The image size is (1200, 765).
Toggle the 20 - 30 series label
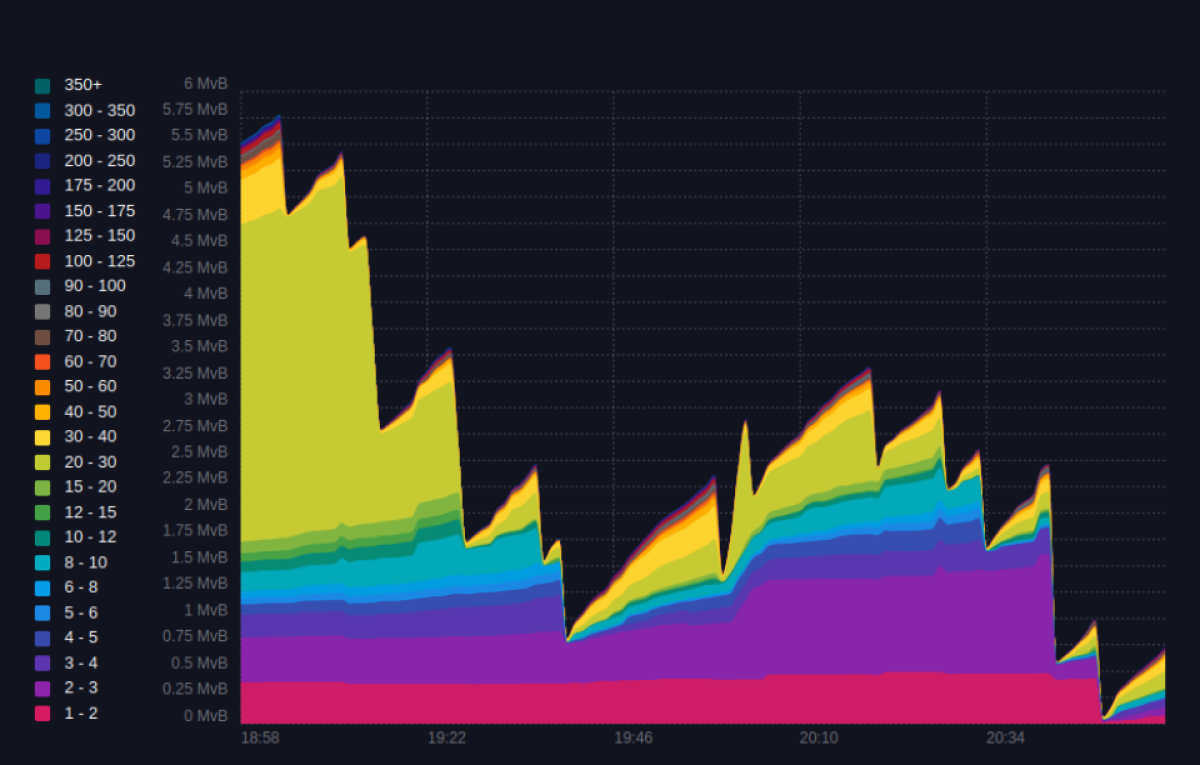(x=90, y=462)
